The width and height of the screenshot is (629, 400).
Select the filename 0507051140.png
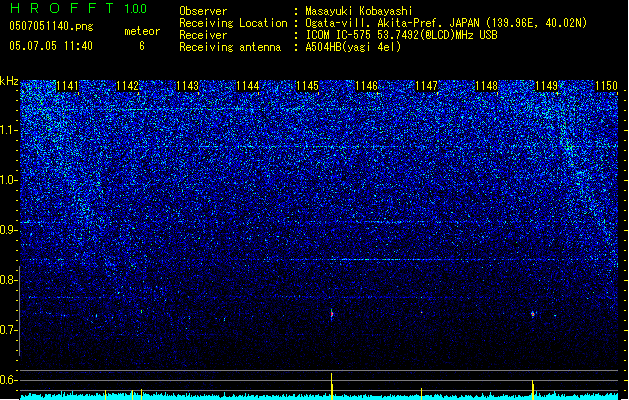click(51, 26)
